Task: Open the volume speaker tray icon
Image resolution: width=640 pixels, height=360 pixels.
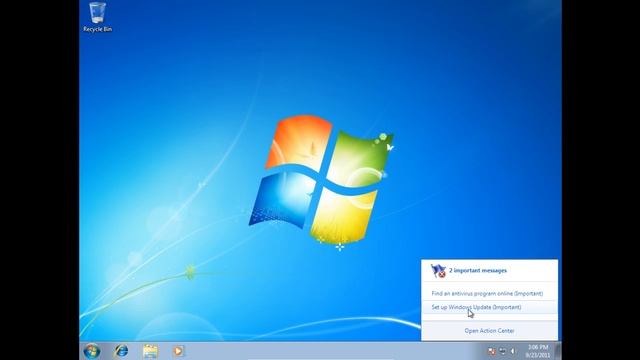Action: (x=513, y=351)
